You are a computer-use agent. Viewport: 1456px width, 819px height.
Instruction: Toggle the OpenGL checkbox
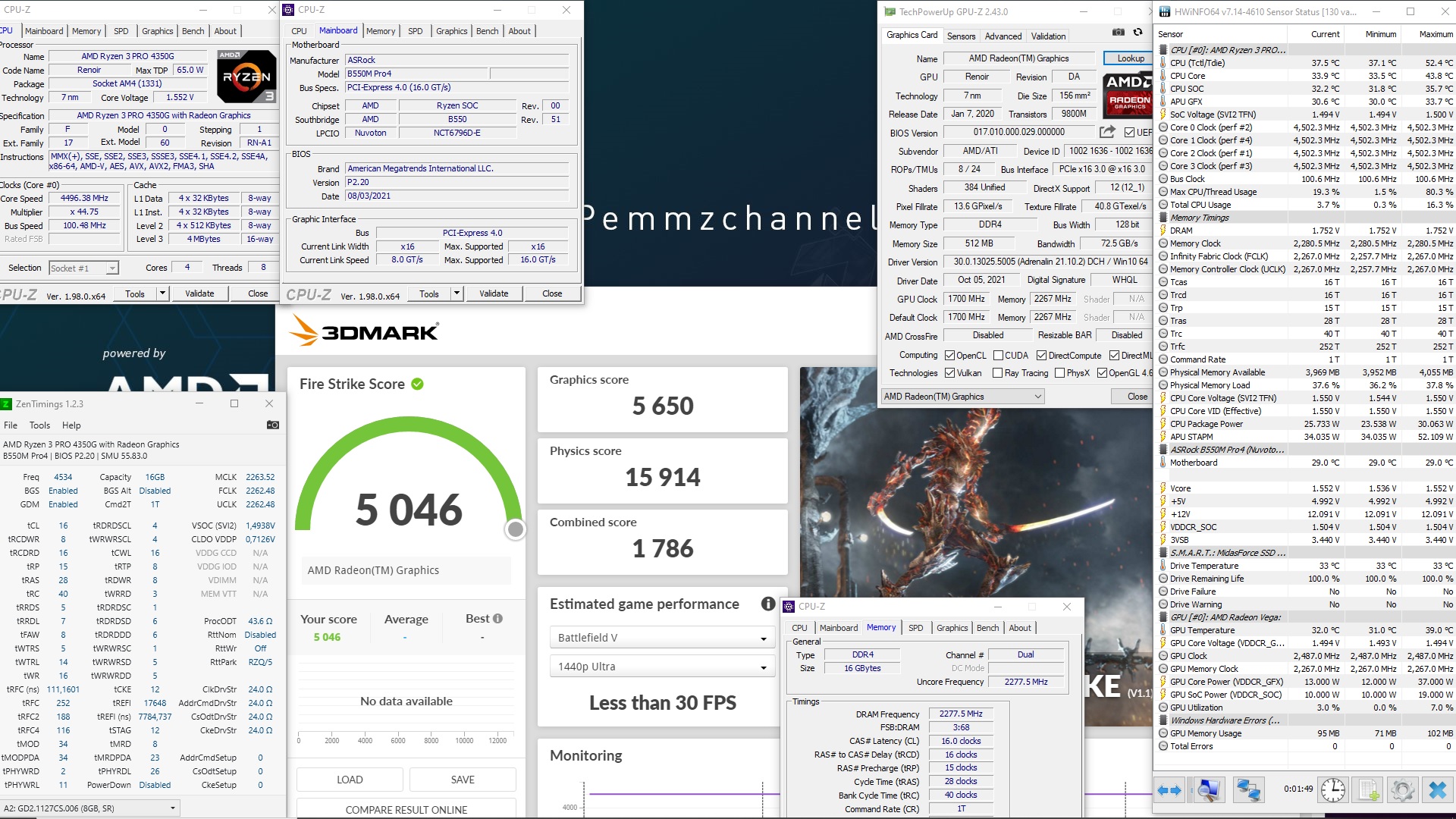(1102, 373)
